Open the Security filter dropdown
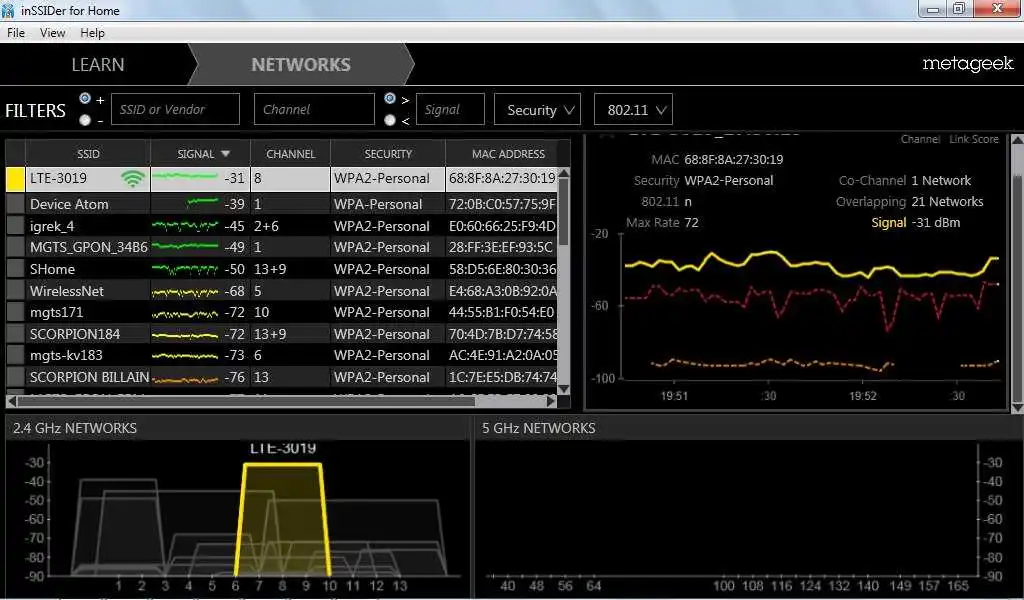Image resolution: width=1024 pixels, height=600 pixels. tap(537, 110)
